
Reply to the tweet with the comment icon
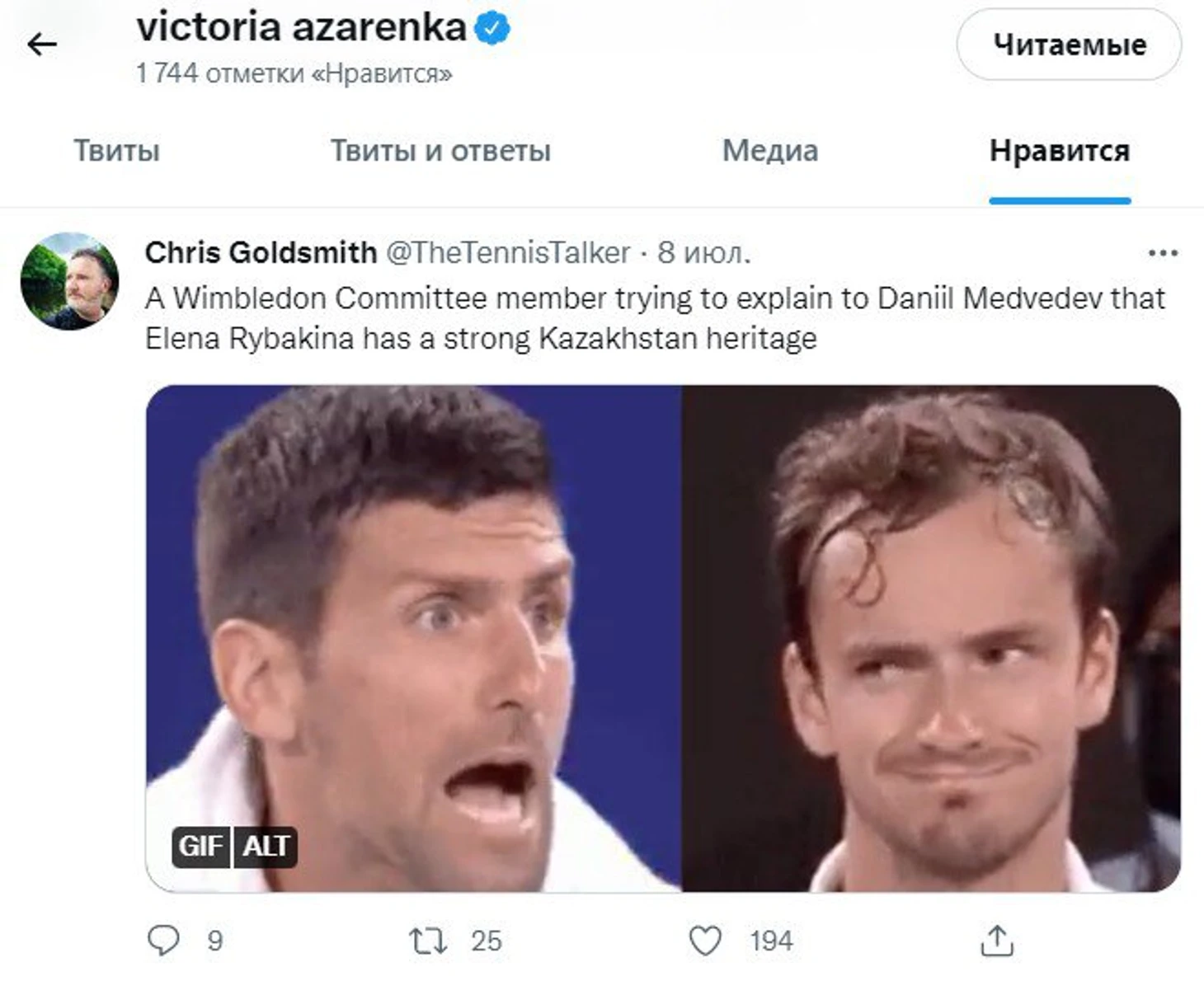coord(163,940)
